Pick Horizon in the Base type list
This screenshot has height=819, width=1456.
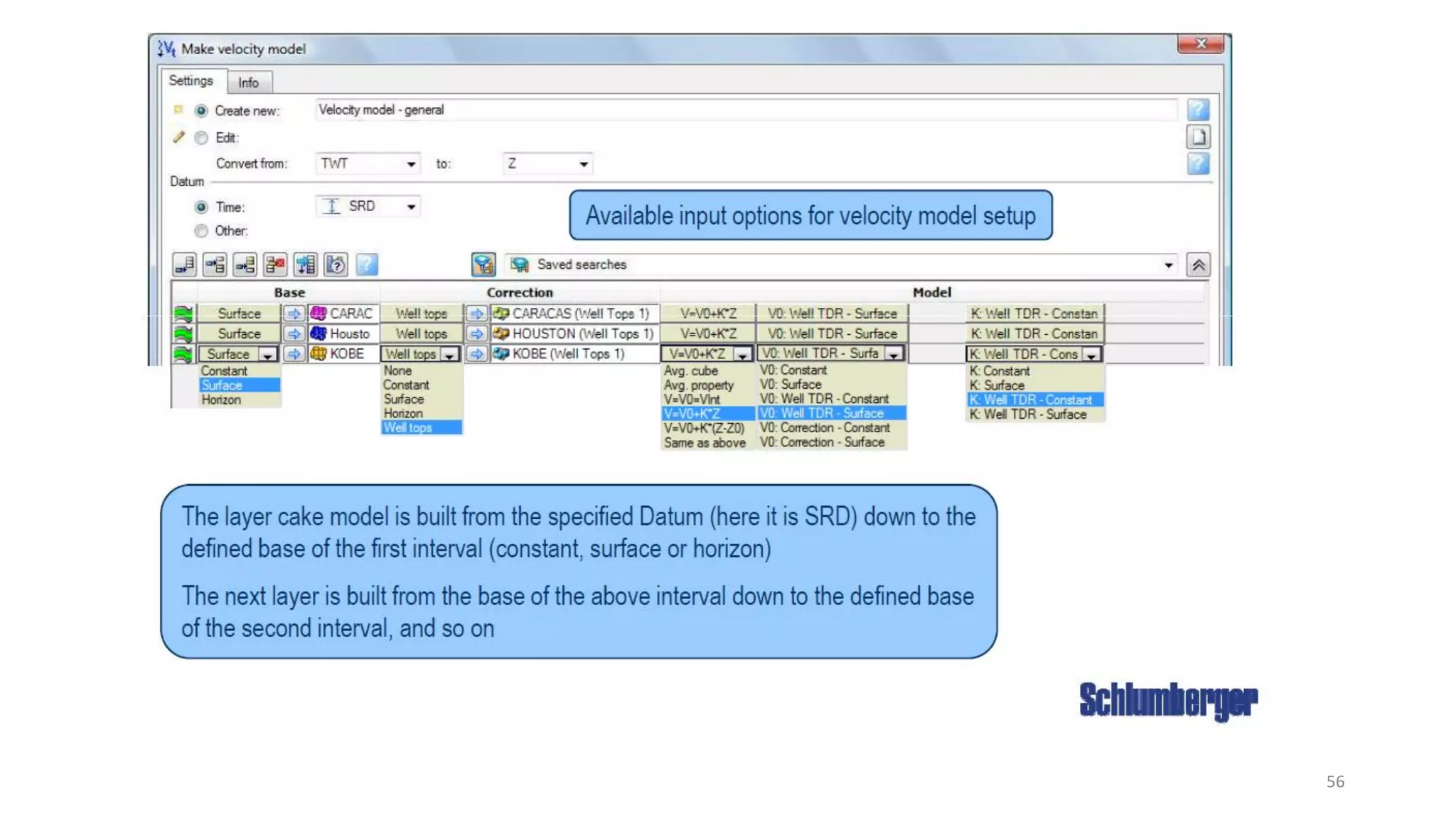[221, 400]
